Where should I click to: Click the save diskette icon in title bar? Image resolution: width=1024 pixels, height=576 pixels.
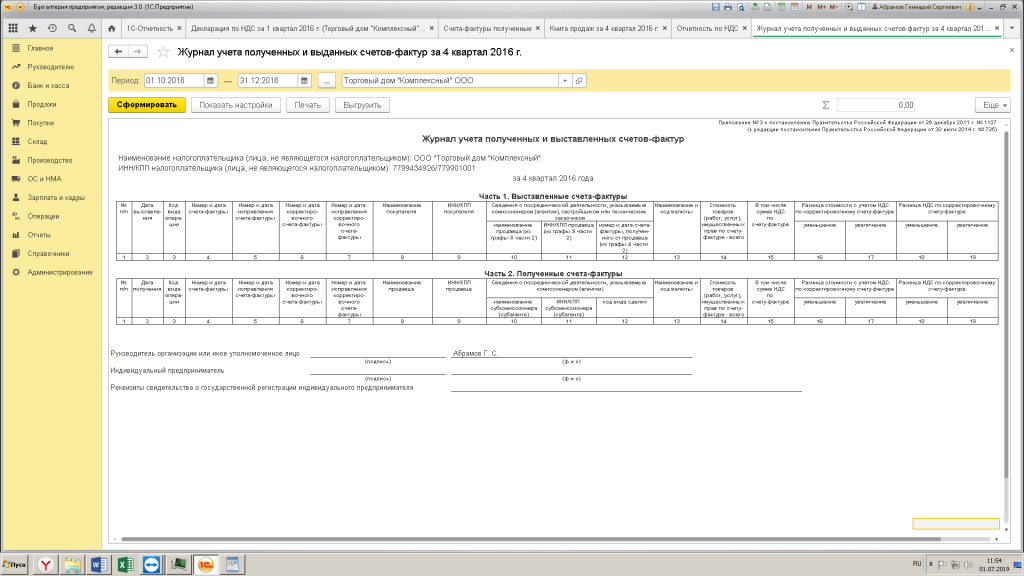point(715,7)
